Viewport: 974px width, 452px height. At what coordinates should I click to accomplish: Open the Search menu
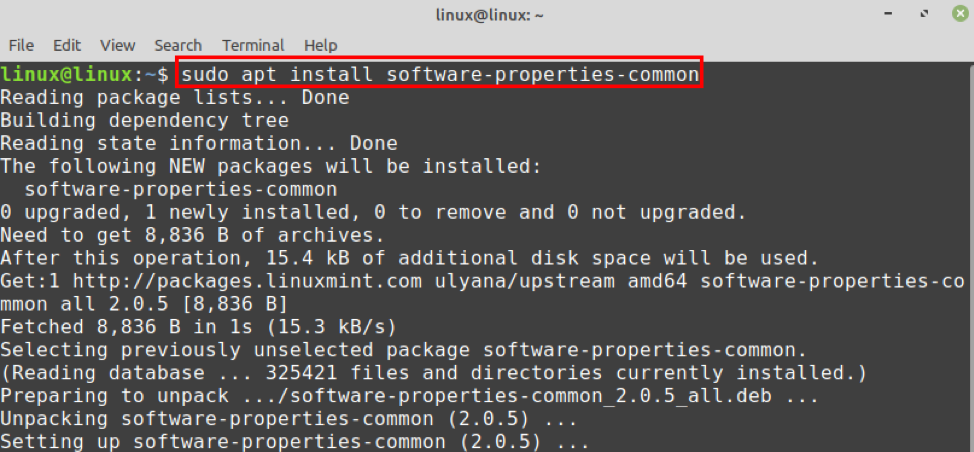pyautogui.click(x=178, y=45)
